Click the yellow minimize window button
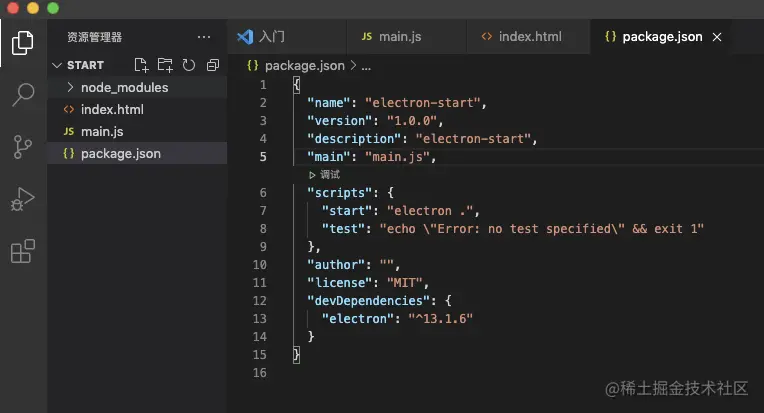Viewport: 764px width, 413px height. [x=33, y=8]
